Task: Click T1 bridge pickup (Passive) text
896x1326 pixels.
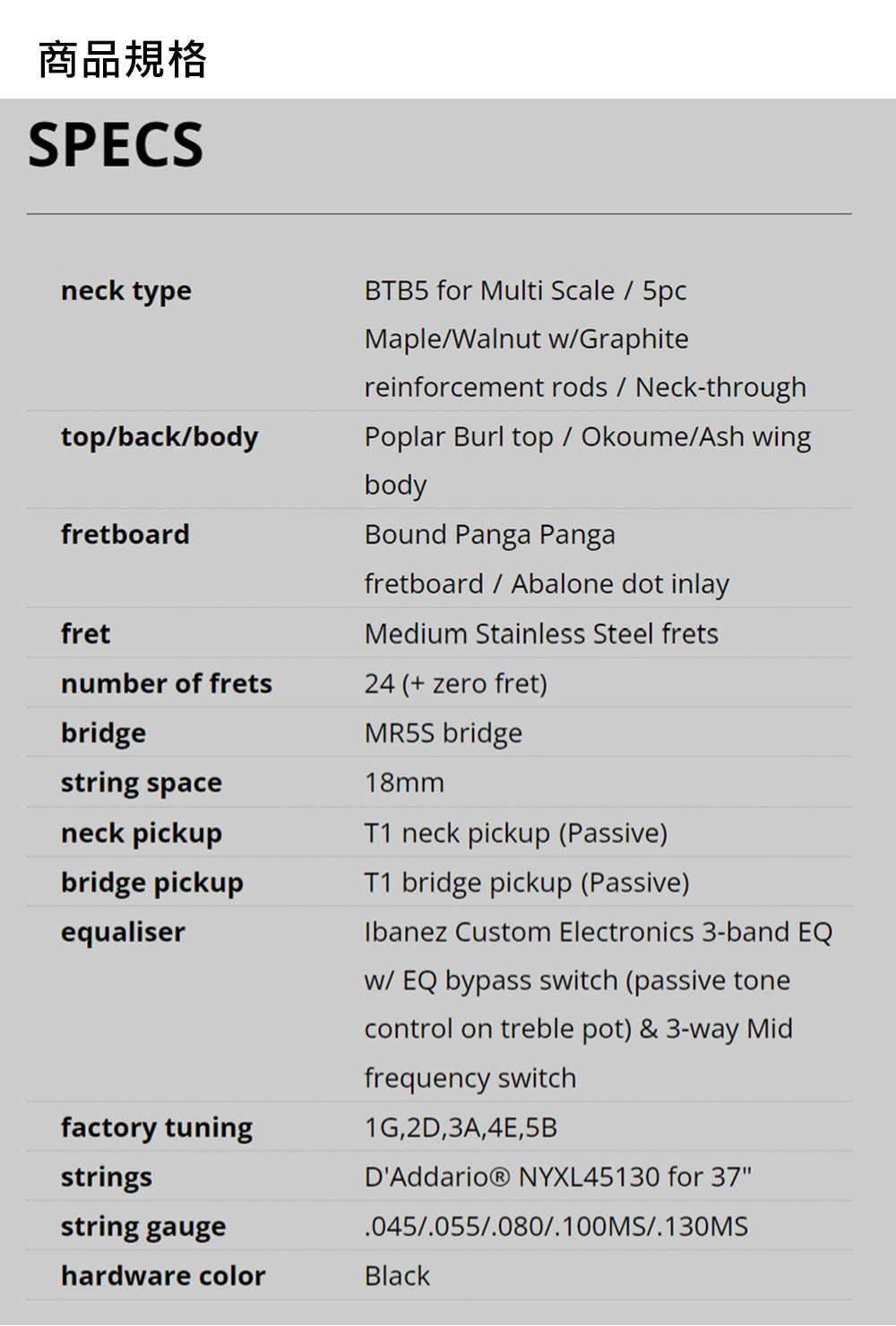Action: pyautogui.click(x=527, y=883)
